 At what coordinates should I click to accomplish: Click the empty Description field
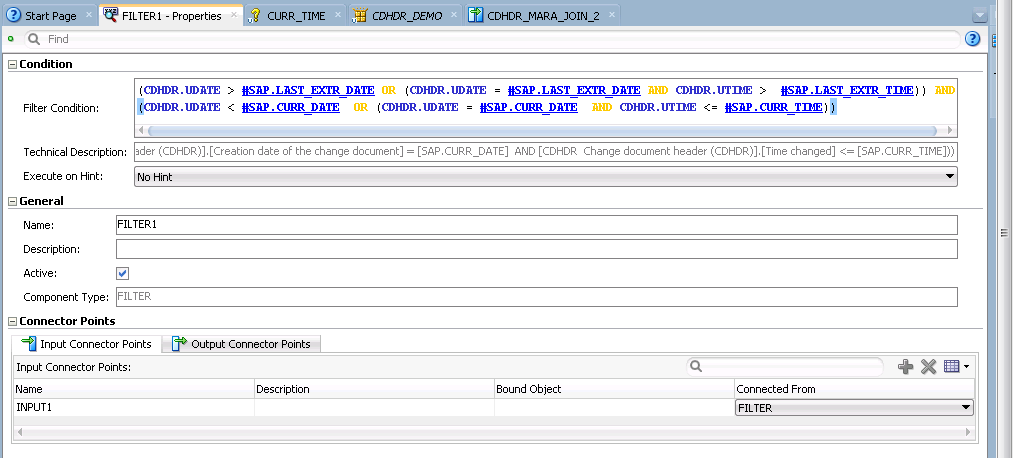pos(536,249)
